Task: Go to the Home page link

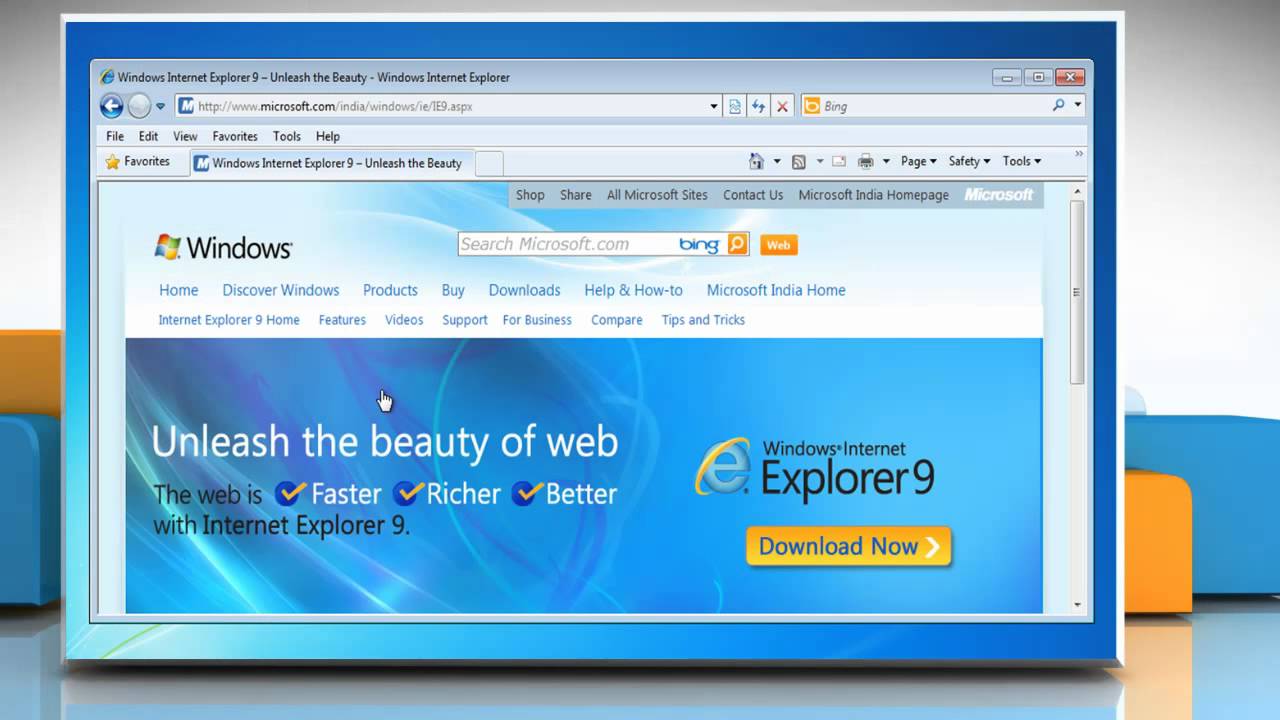Action: (179, 290)
